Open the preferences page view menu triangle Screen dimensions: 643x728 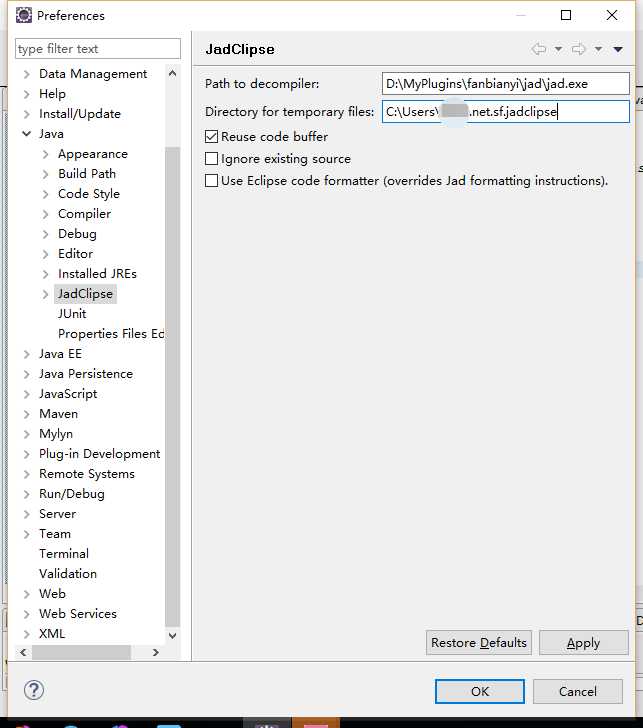coord(618,49)
